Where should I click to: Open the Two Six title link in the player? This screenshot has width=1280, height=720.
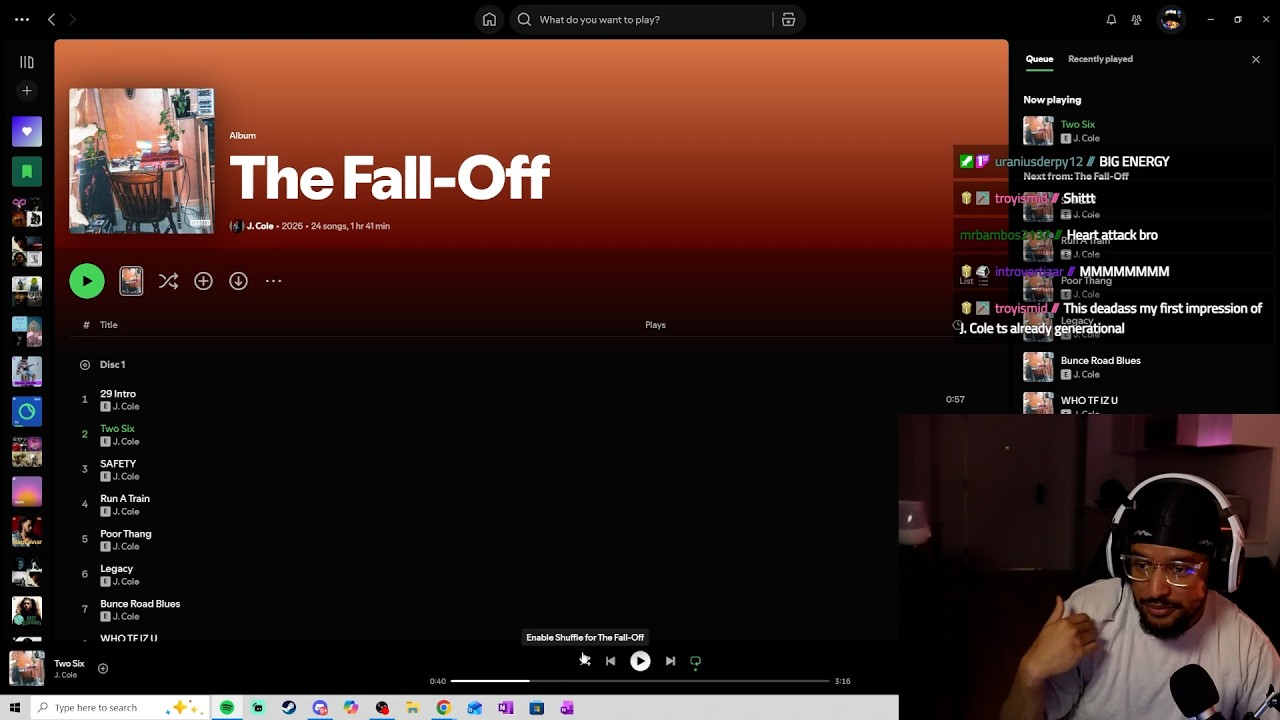click(69, 663)
